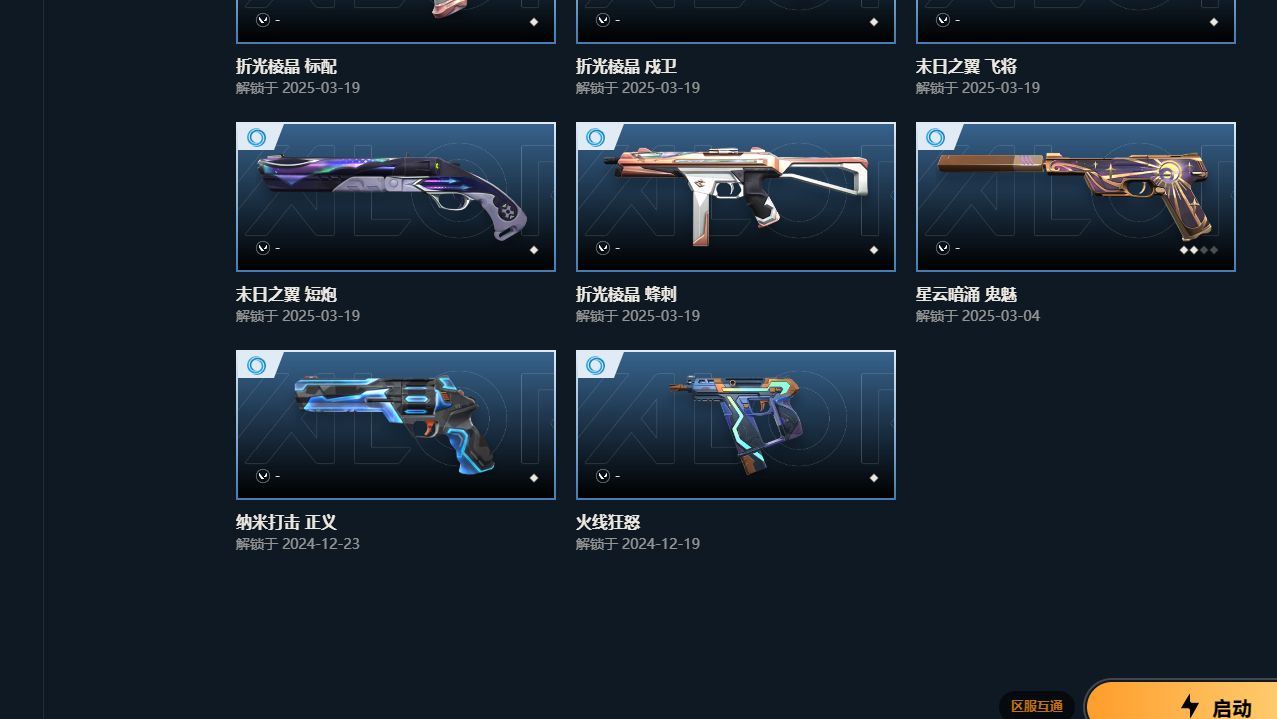Click the blue ring badge on 末日之翼 短炮 card
This screenshot has height=719, width=1277.
click(256, 138)
